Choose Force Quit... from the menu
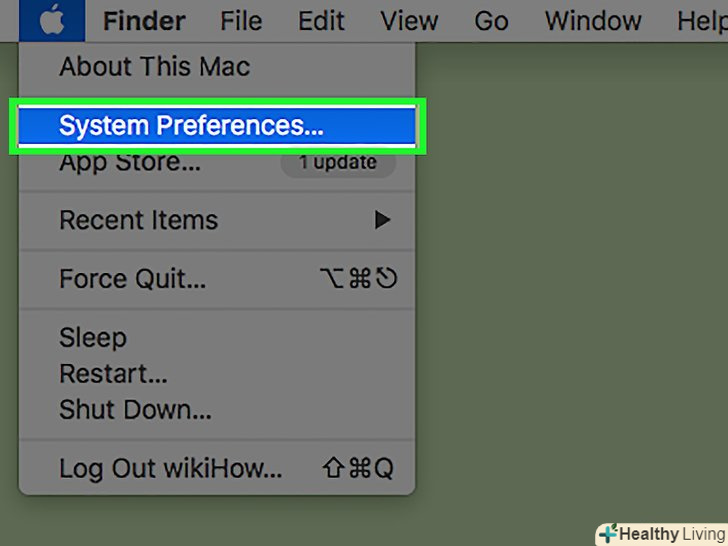Image resolution: width=728 pixels, height=546 pixels. pos(132,279)
